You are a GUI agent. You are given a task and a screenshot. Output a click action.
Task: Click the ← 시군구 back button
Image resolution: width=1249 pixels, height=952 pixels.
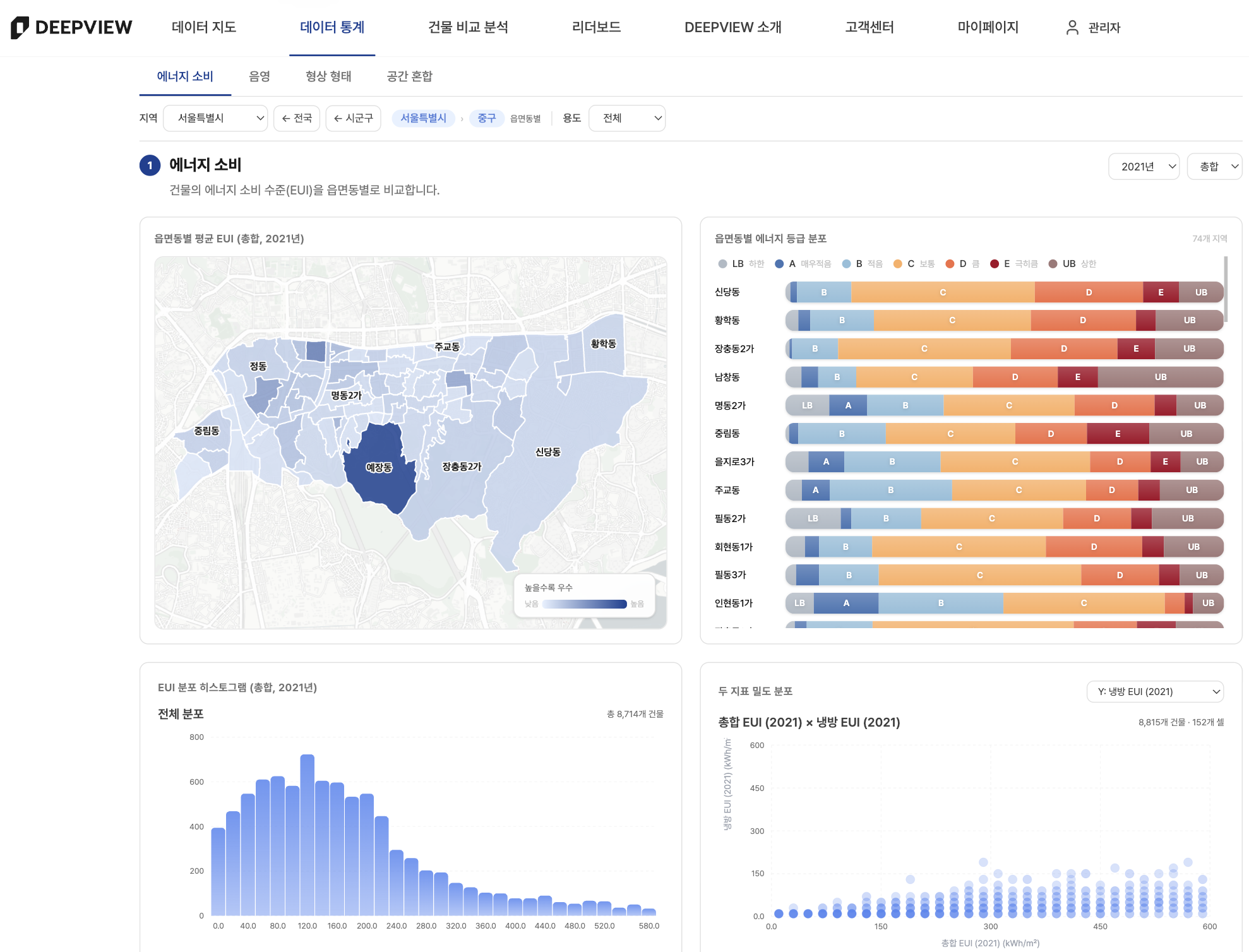pyautogui.click(x=353, y=118)
